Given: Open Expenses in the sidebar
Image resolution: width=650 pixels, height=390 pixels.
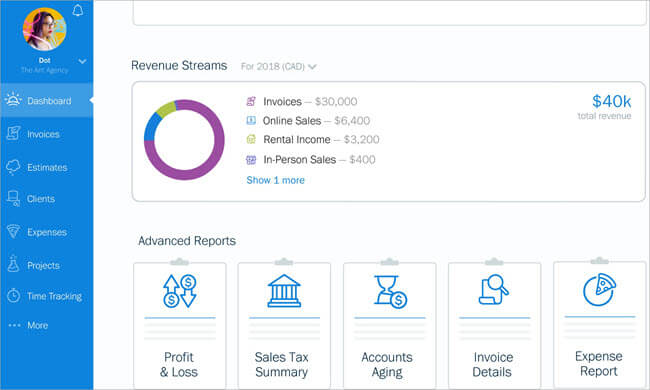Looking at the screenshot, I should 47,232.
